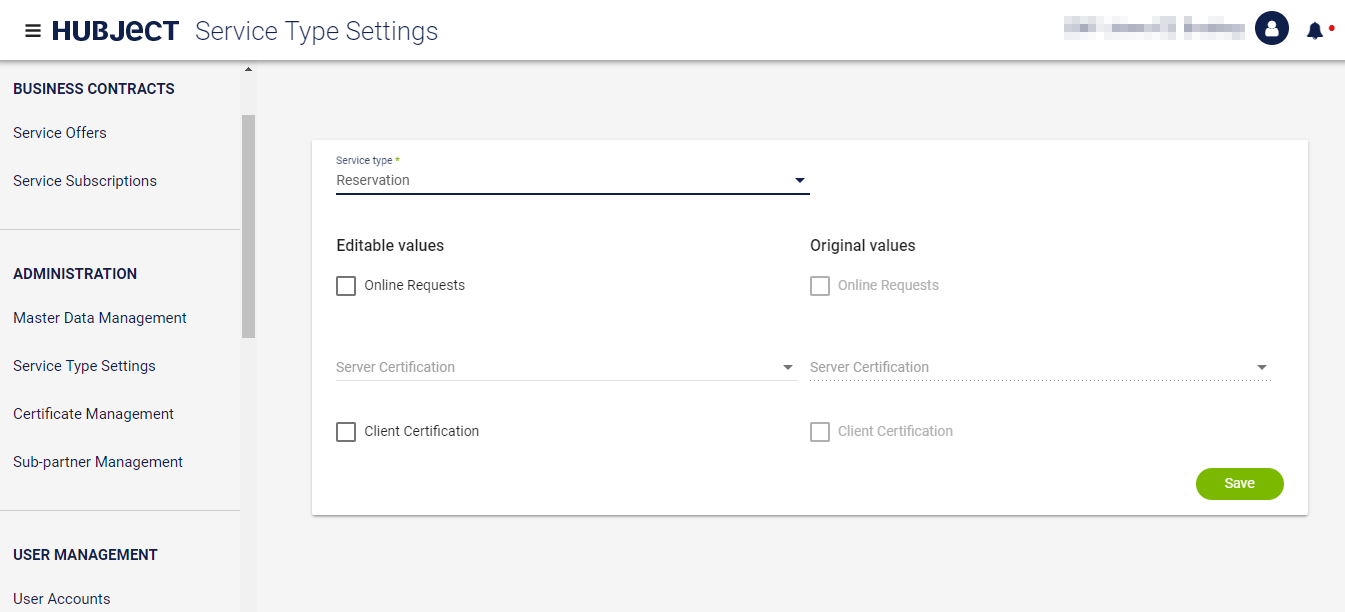Screen dimensions: 1345x612
Task: Select Certificate Management in sidebar
Action: click(93, 414)
